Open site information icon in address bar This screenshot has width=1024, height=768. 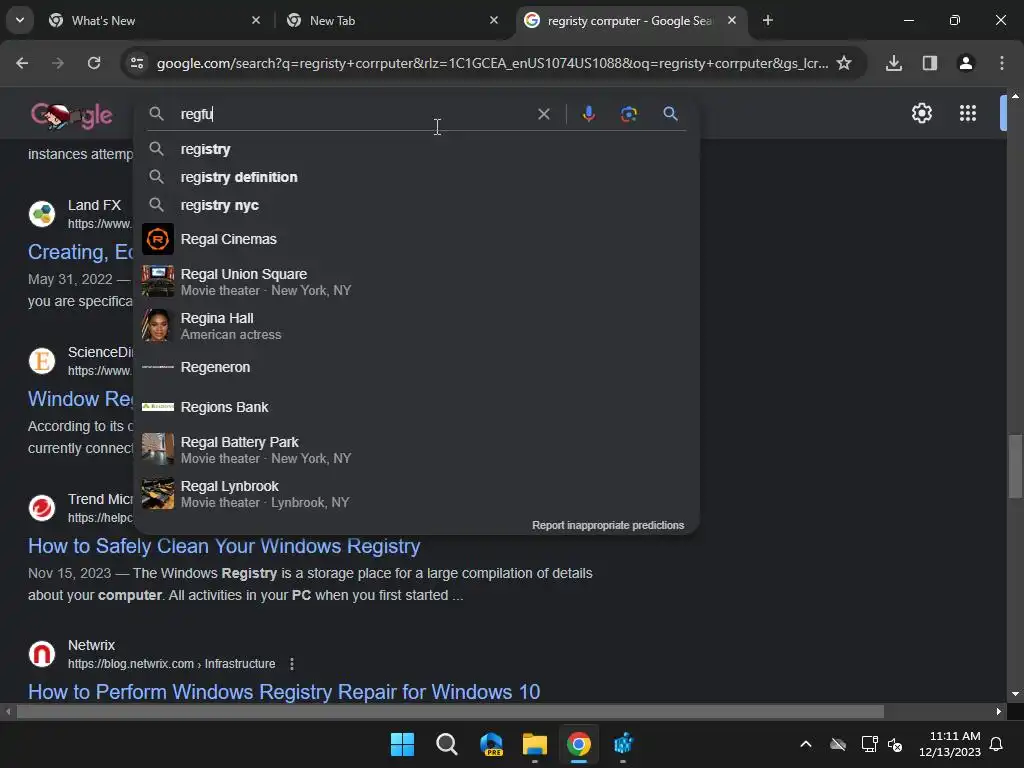(x=137, y=63)
